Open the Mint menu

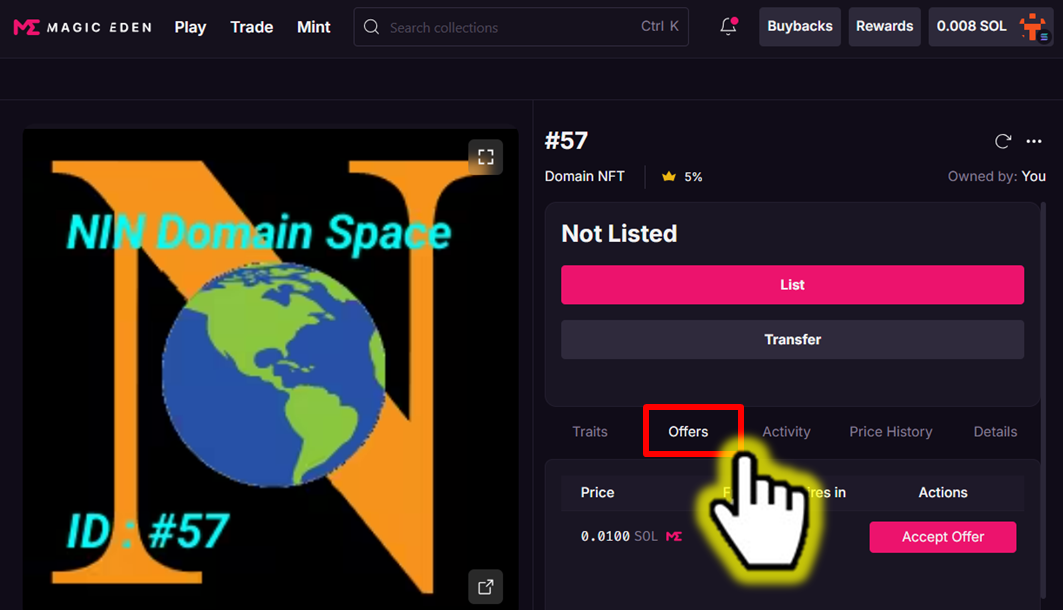click(314, 27)
